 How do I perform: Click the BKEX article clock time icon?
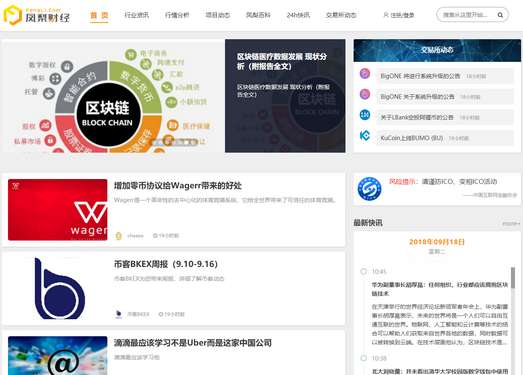(x=161, y=314)
